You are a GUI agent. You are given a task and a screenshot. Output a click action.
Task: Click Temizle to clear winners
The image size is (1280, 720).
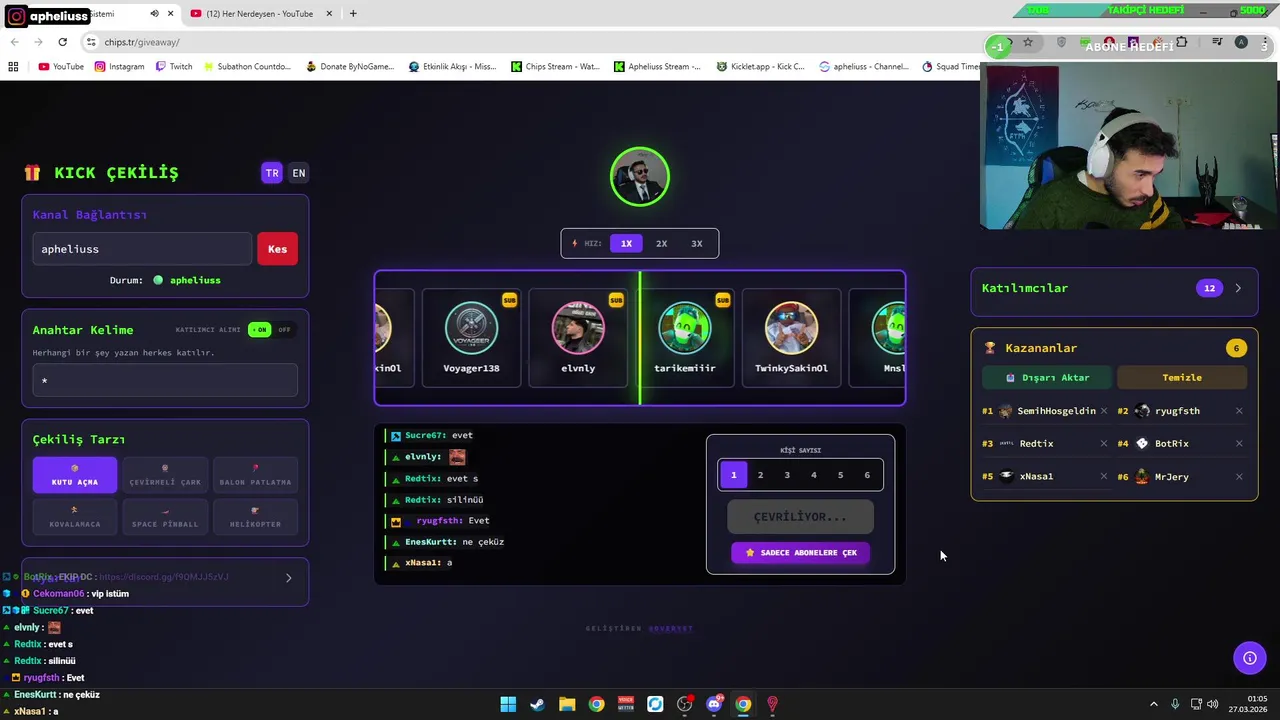[1182, 377]
